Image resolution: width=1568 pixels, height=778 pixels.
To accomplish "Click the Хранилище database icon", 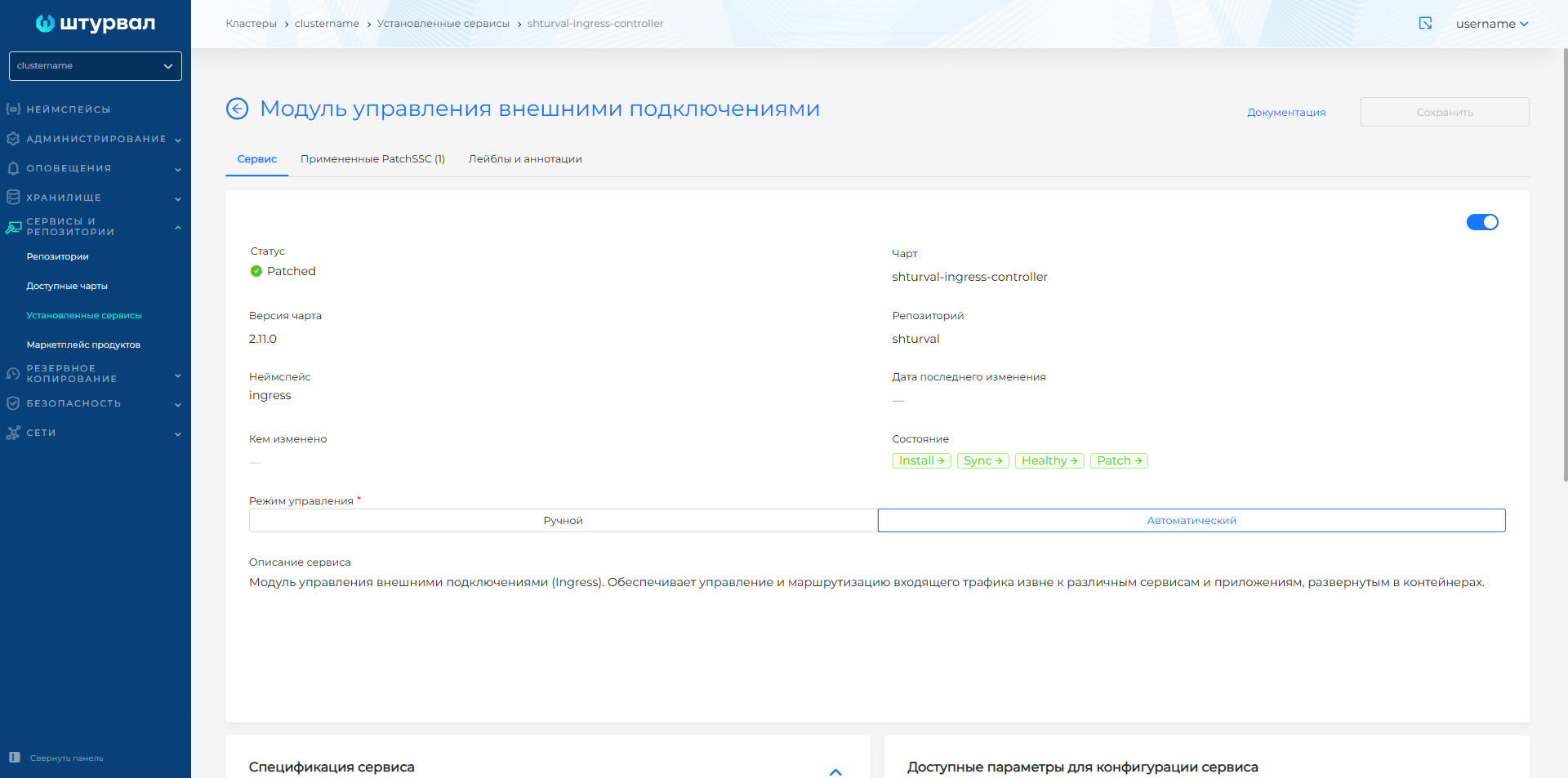I will pyautogui.click(x=13, y=198).
